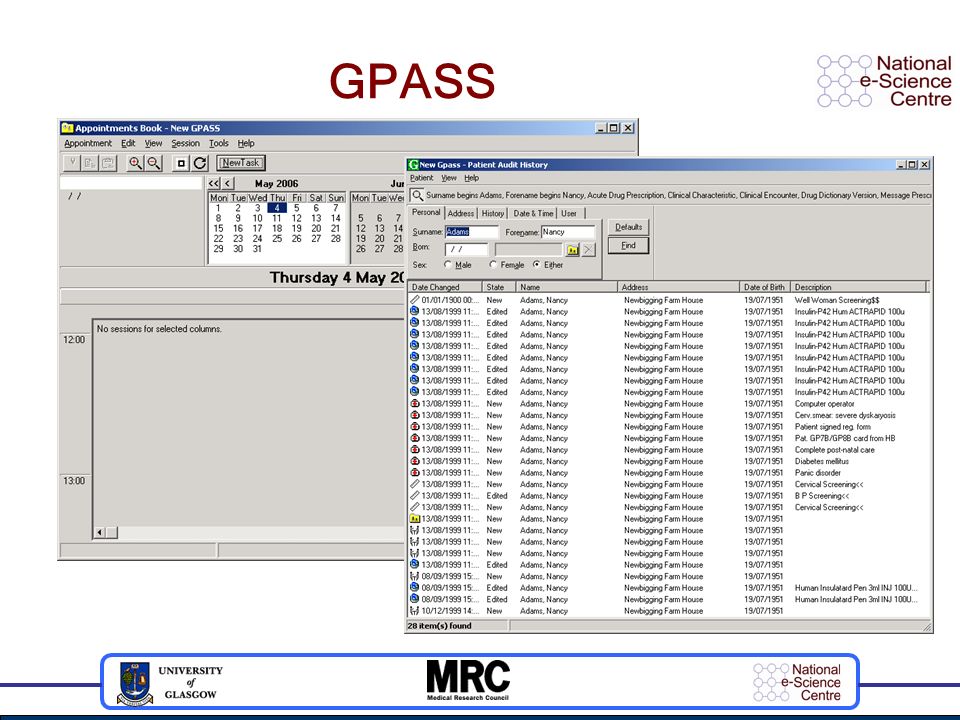Screen dimensions: 960x720
Task: Click the magnifier icon beside search criteria text
Action: [x=417, y=195]
